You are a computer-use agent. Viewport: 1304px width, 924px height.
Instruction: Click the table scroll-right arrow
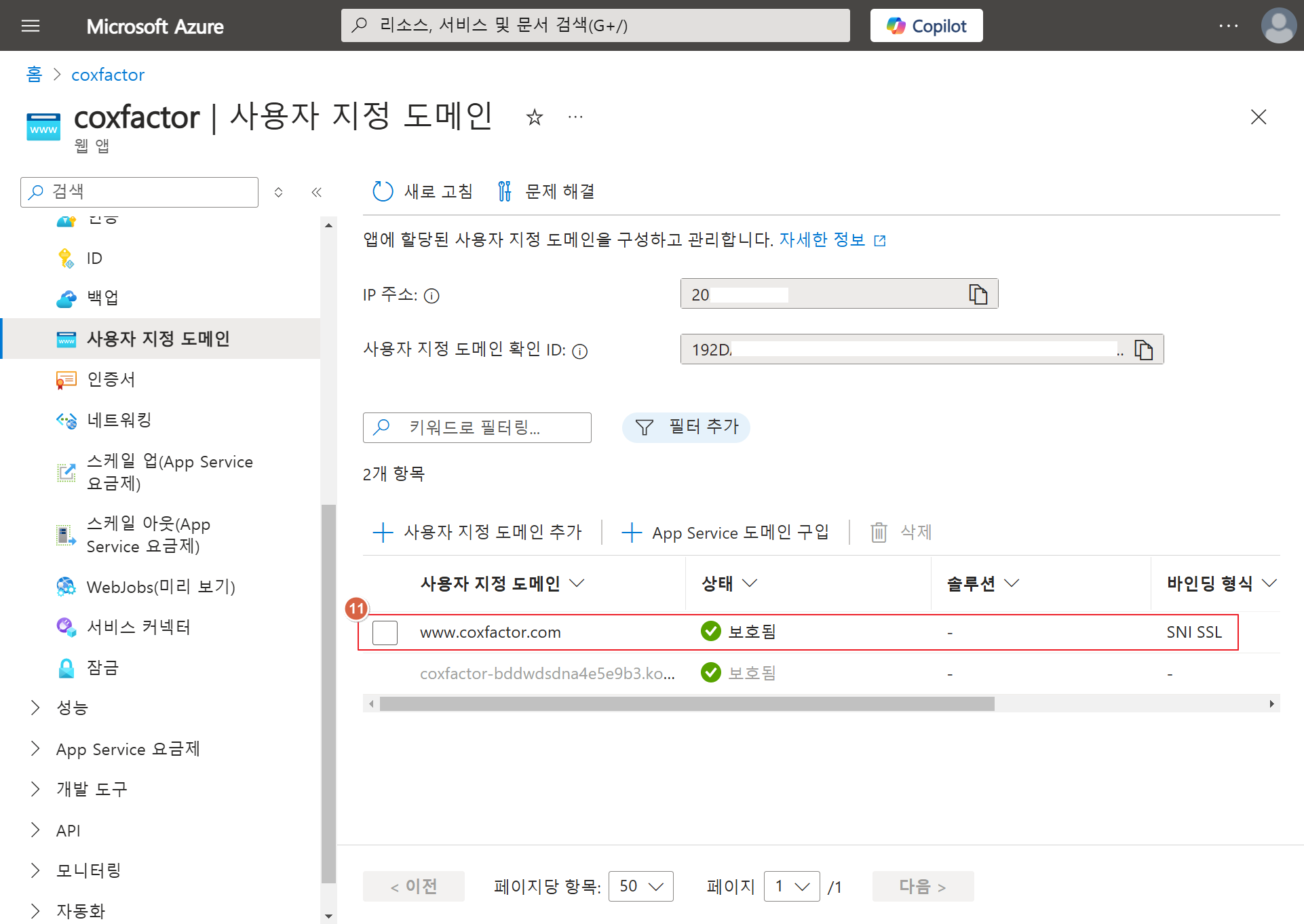1272,704
